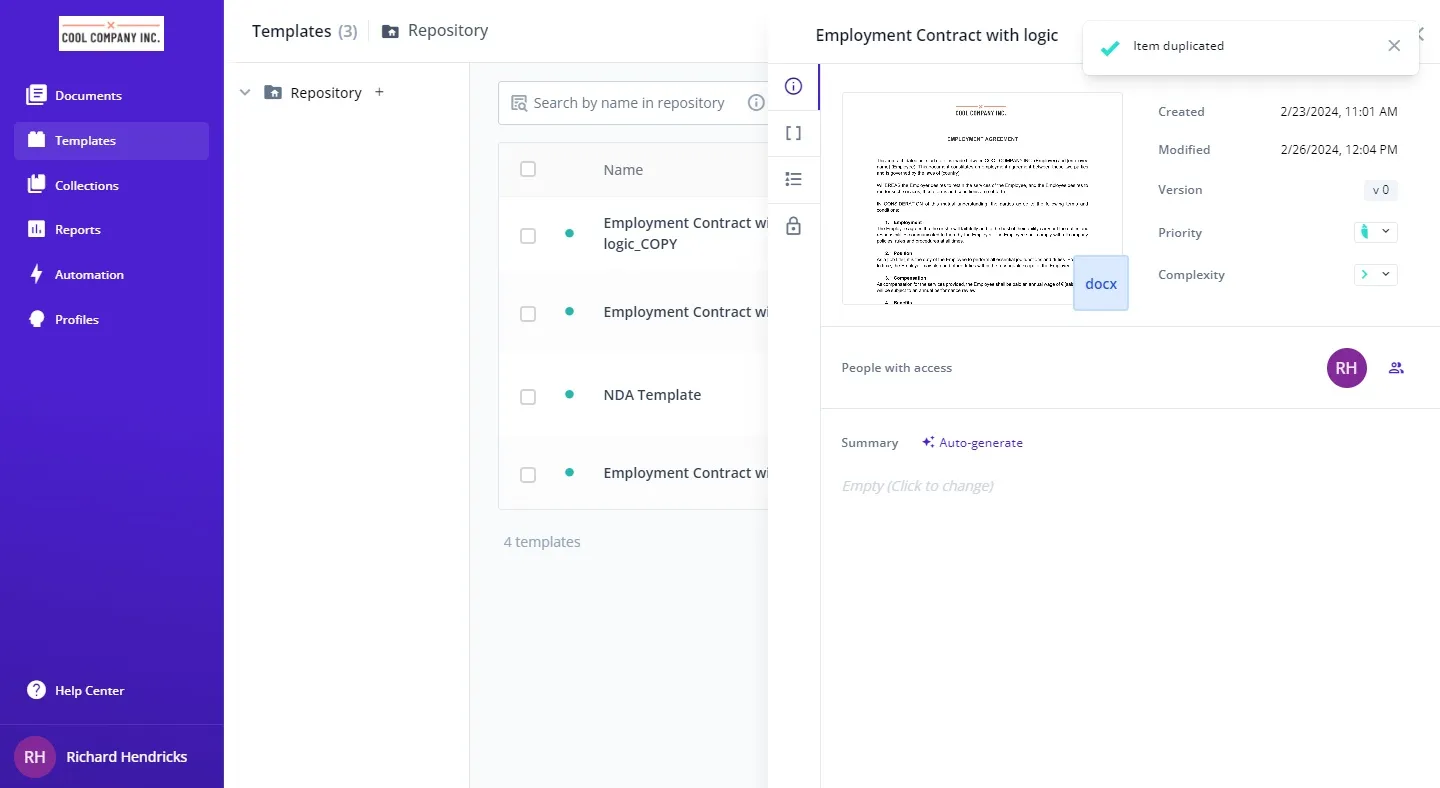This screenshot has height=788, width=1440.
Task: Collapse the Repository tree node
Action: 245,92
